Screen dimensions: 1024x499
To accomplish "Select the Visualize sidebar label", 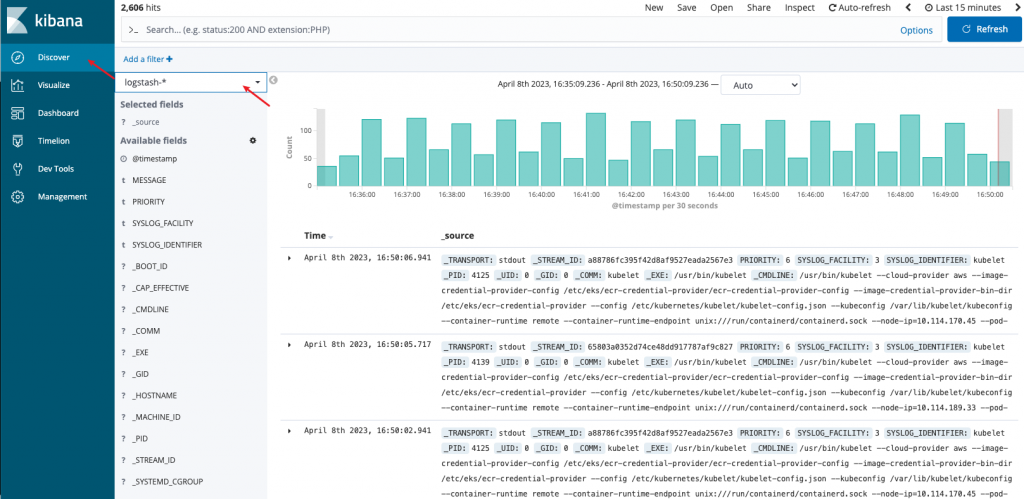I will [x=54, y=85].
